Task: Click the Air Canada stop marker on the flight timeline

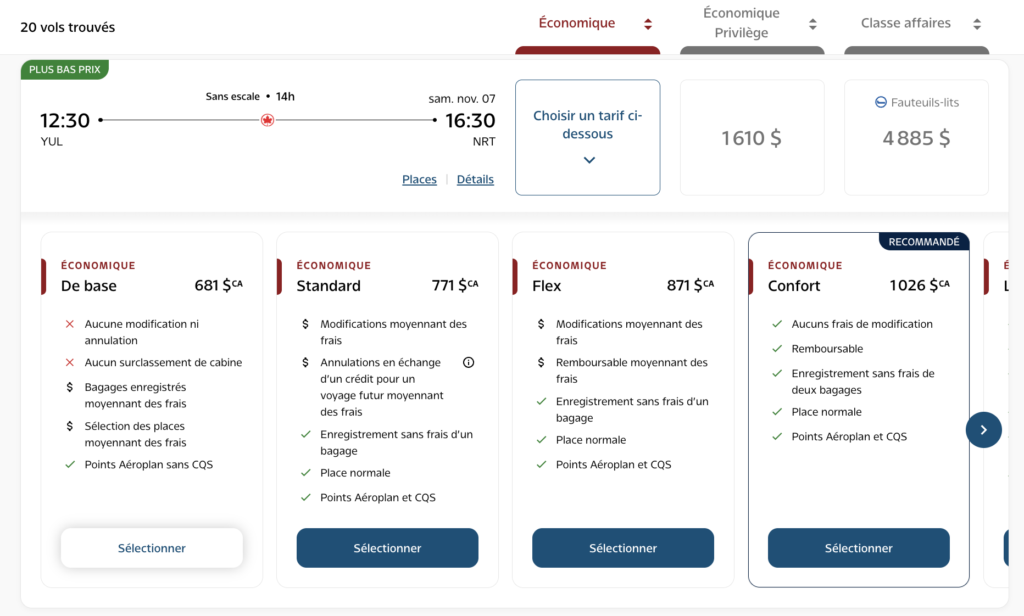Action: click(267, 118)
